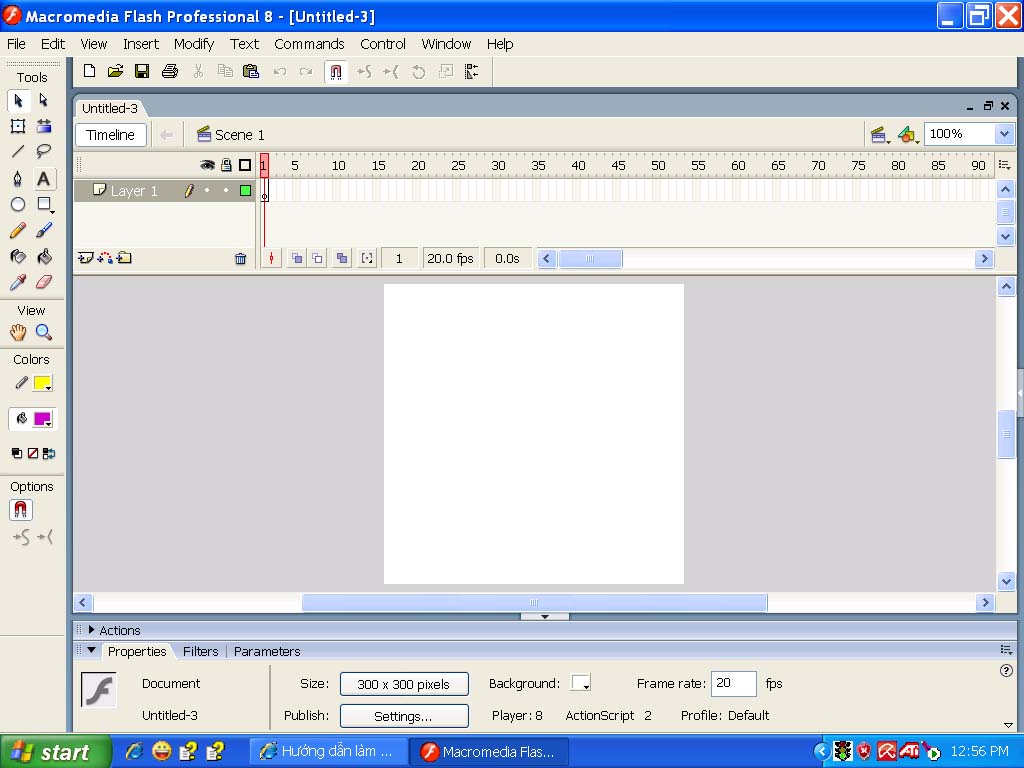Toggle Snap to Objects in main toolbar
Viewport: 1024px width, 768px height.
pyautogui.click(x=336, y=71)
